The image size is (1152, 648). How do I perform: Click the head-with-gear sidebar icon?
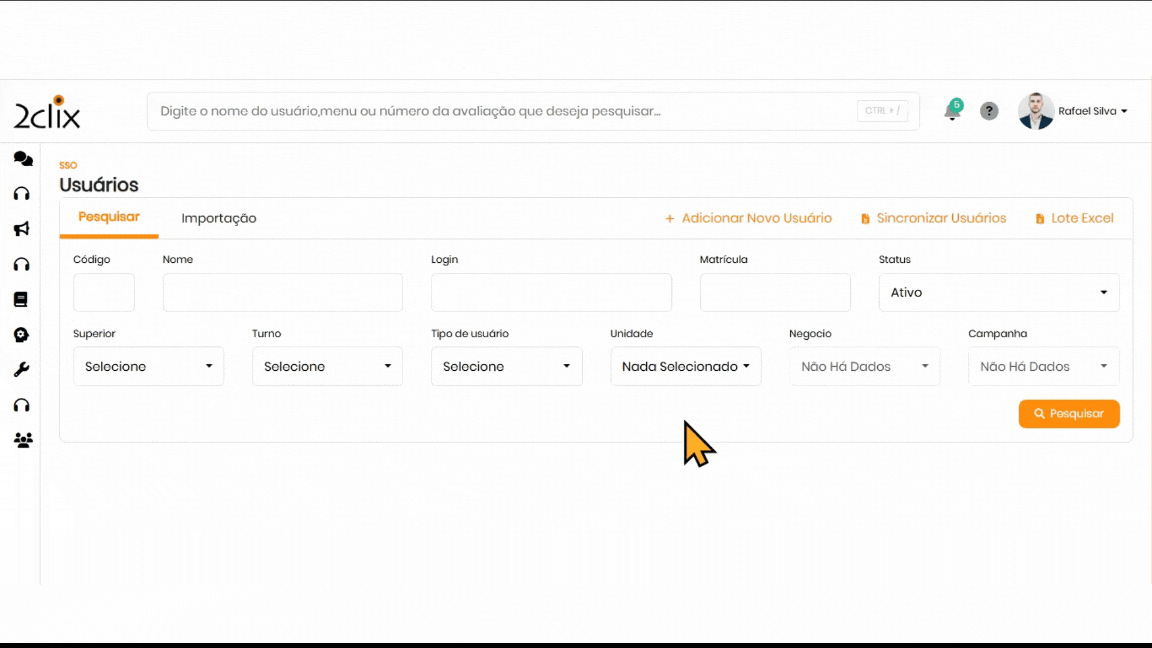[21, 335]
